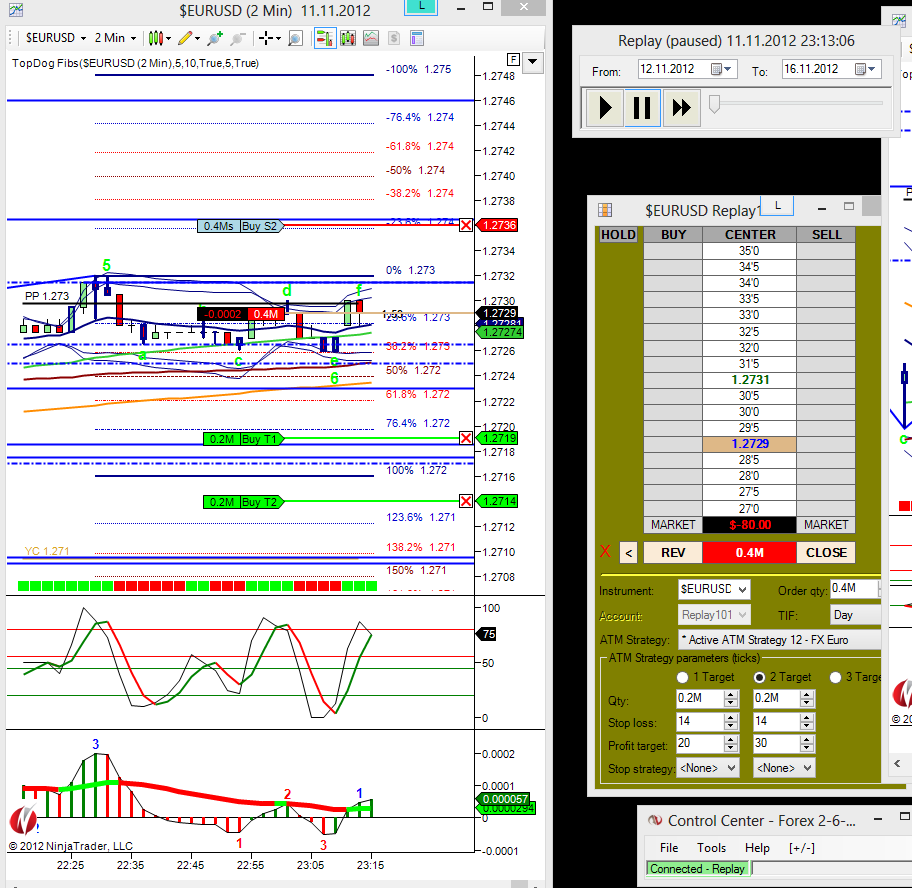This screenshot has height=888, width=912.
Task: Click the left MARKET buy button
Action: (x=673, y=525)
